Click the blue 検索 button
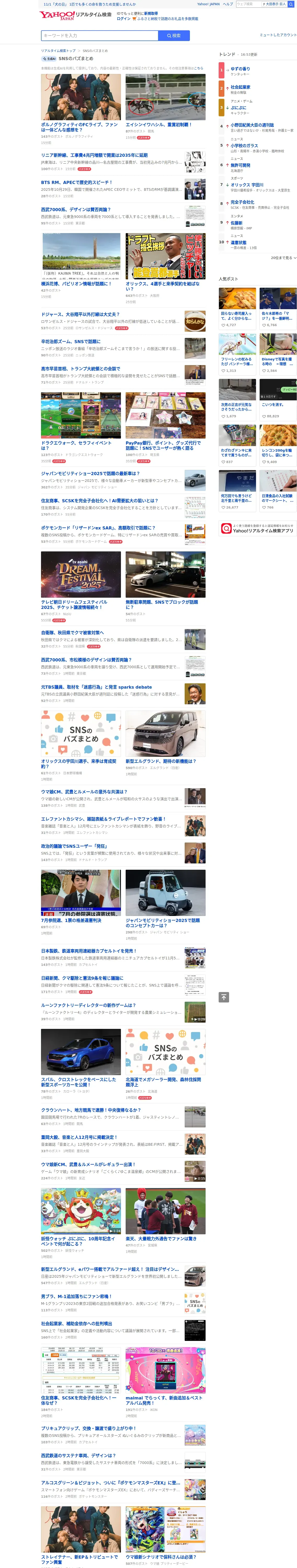This screenshot has width=297, height=1568. click(x=174, y=36)
